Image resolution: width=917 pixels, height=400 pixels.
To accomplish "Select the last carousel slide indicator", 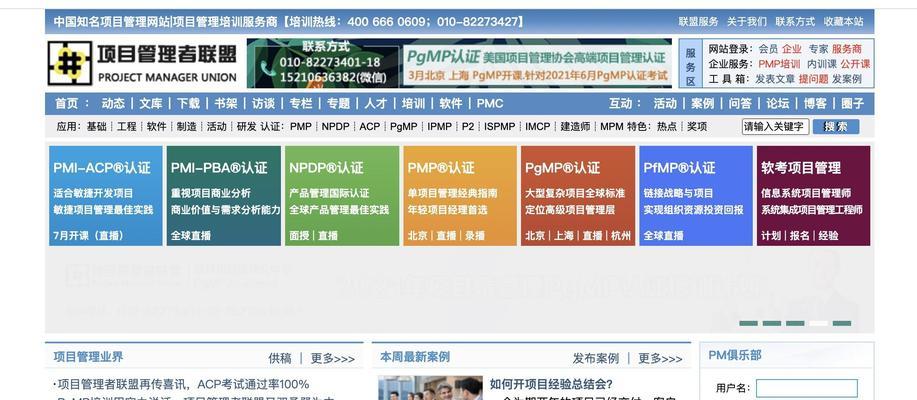I will [x=842, y=323].
